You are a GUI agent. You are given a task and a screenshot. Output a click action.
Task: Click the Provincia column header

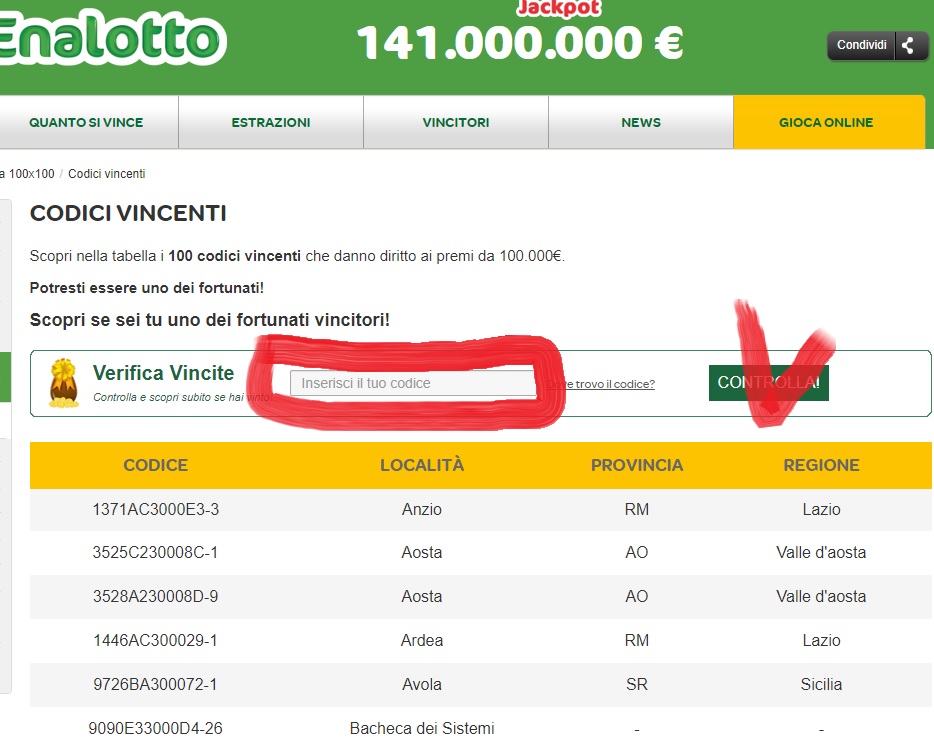[x=637, y=465]
